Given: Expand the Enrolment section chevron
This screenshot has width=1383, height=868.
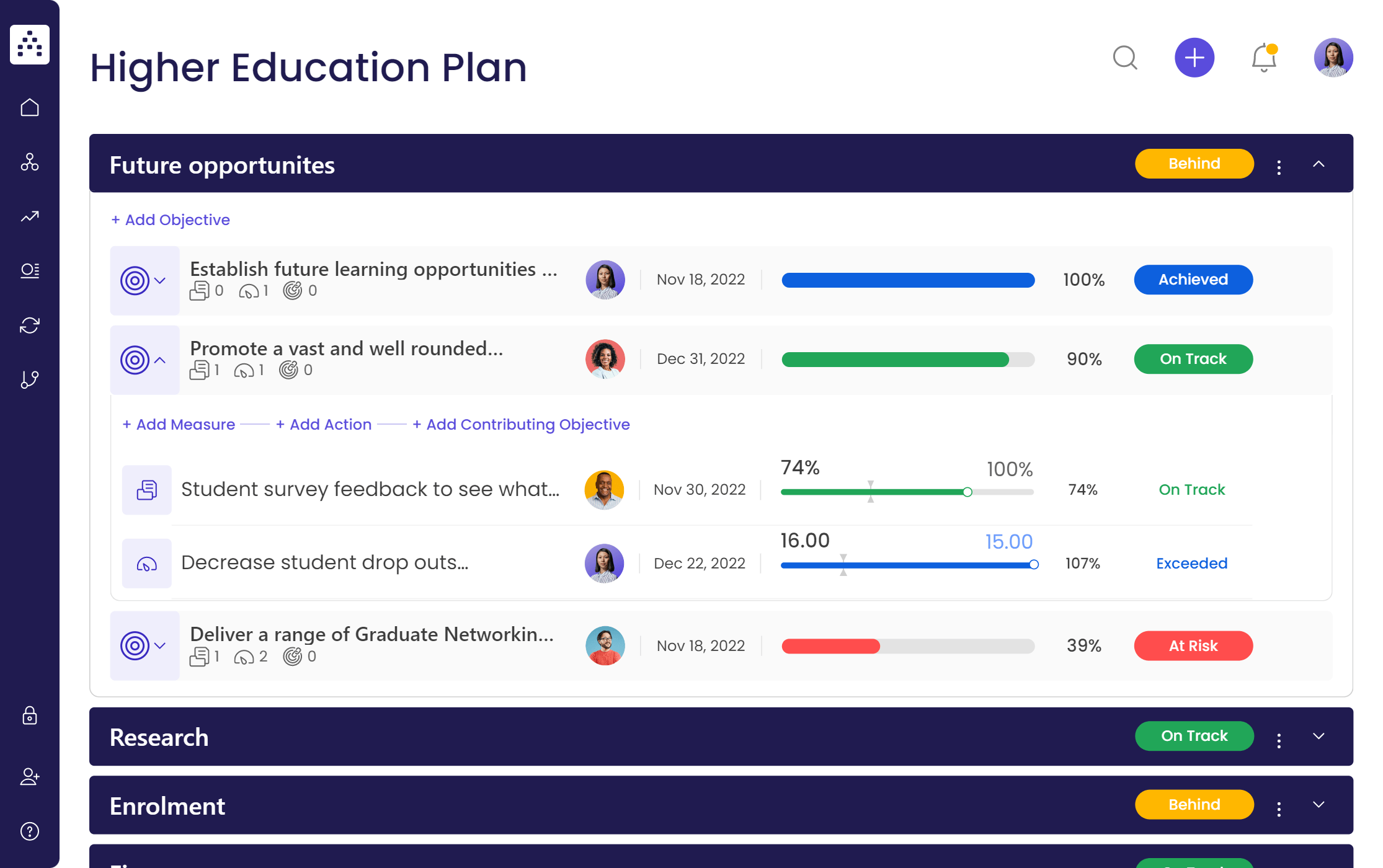Looking at the screenshot, I should click(x=1319, y=805).
